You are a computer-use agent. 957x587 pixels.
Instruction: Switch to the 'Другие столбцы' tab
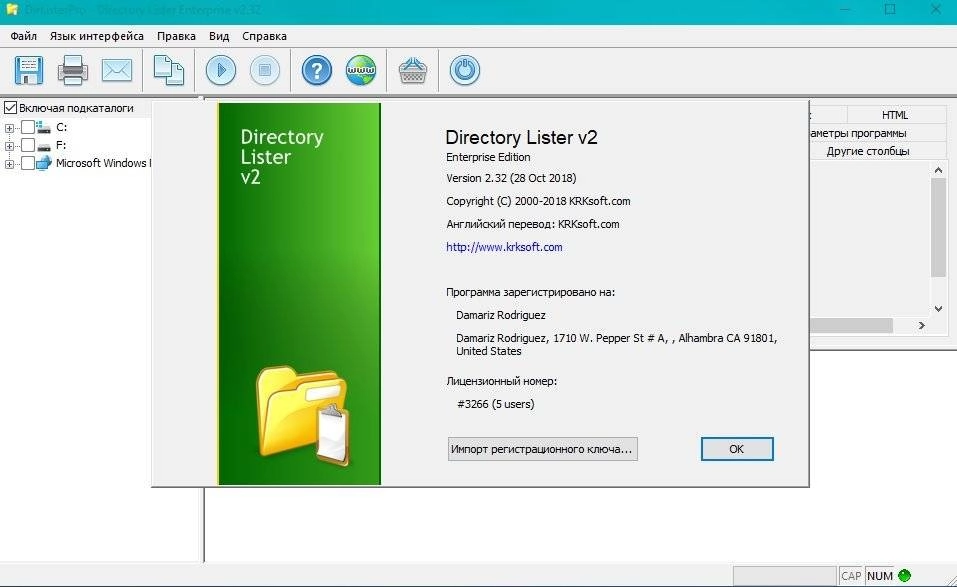pos(868,151)
